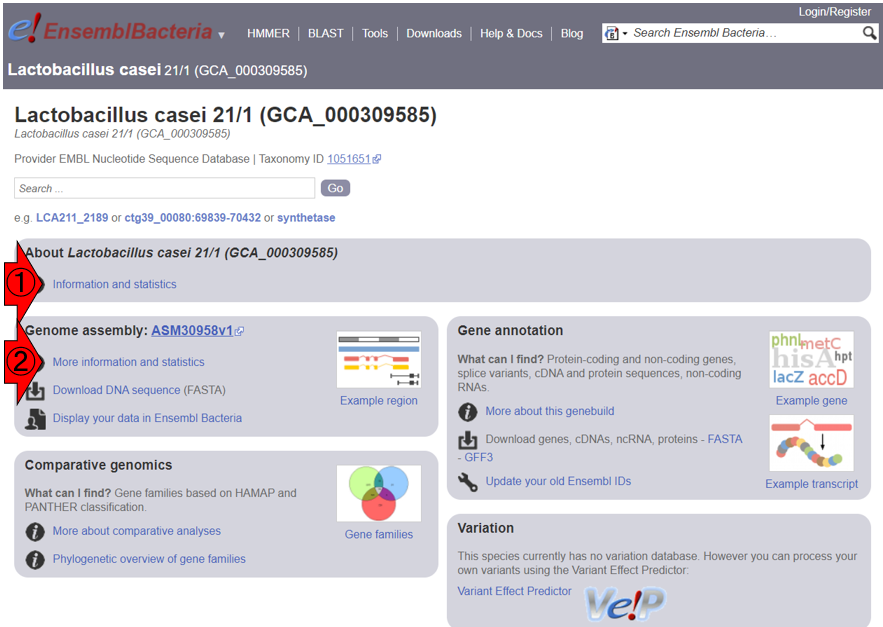Click the magnifying glass search icon
The height and width of the screenshot is (627, 883).
[869, 33]
